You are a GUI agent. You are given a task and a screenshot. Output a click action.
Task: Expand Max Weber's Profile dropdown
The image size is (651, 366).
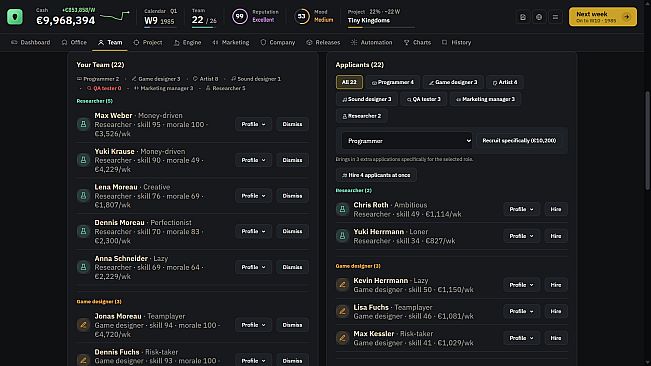click(x=253, y=124)
